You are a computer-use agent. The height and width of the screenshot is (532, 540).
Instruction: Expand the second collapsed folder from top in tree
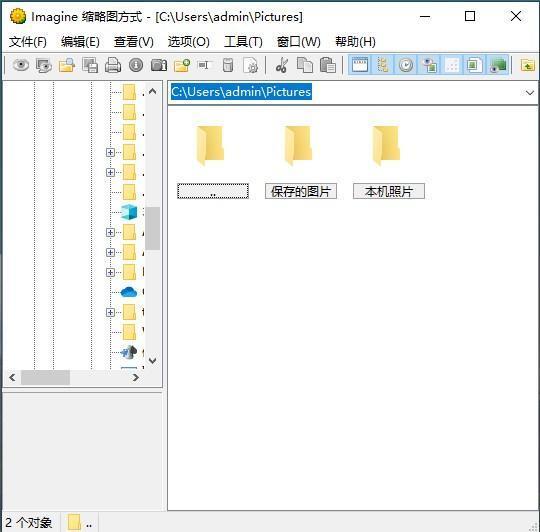(110, 172)
